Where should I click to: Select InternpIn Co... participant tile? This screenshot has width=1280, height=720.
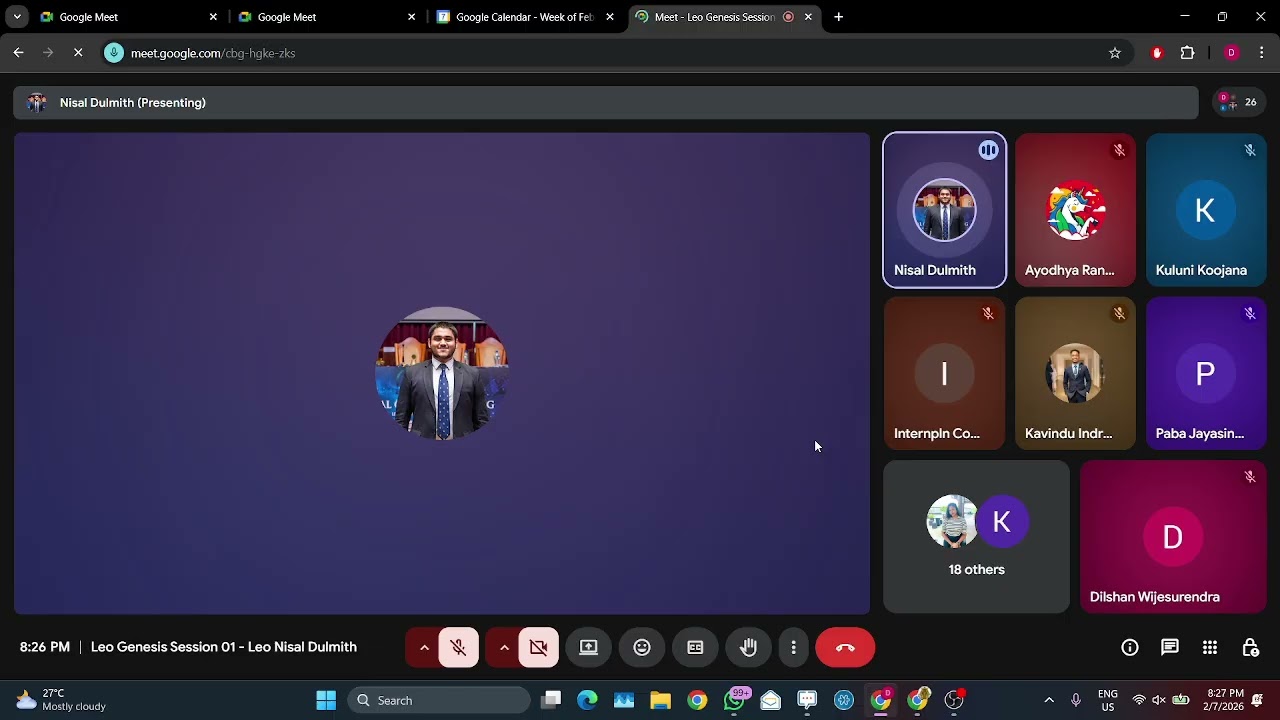coord(945,373)
